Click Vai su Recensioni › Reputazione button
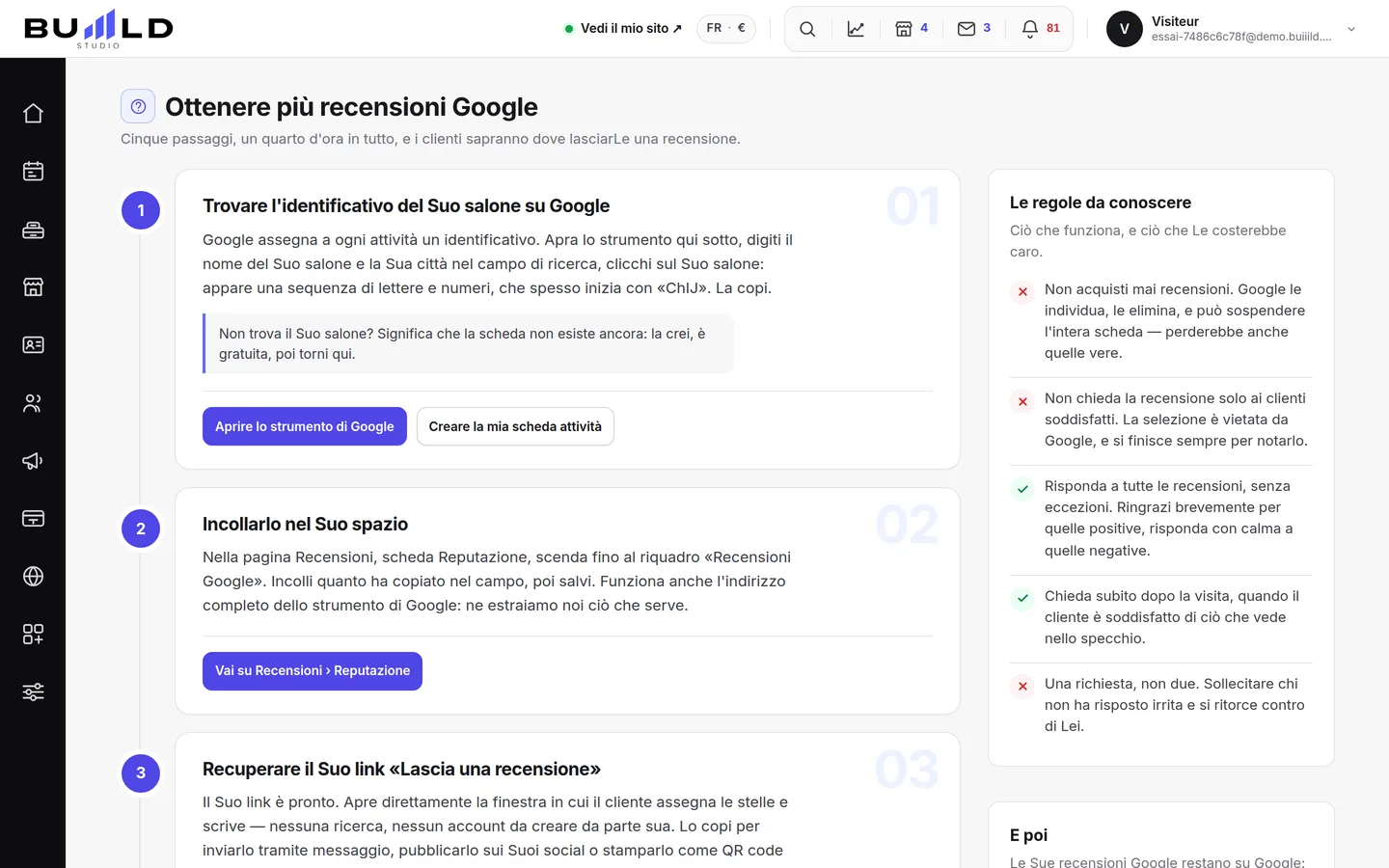1389x868 pixels. pyautogui.click(x=313, y=671)
